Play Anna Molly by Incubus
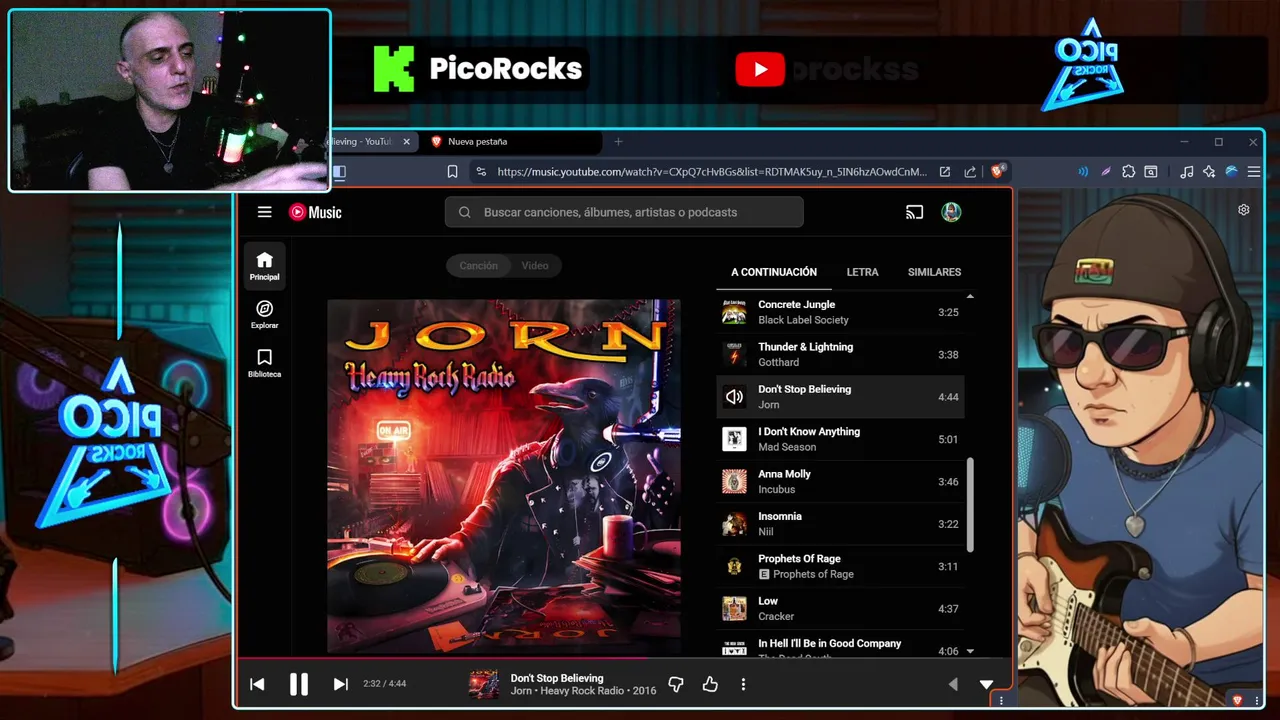Screen dimensions: 1280x720 (840, 481)
